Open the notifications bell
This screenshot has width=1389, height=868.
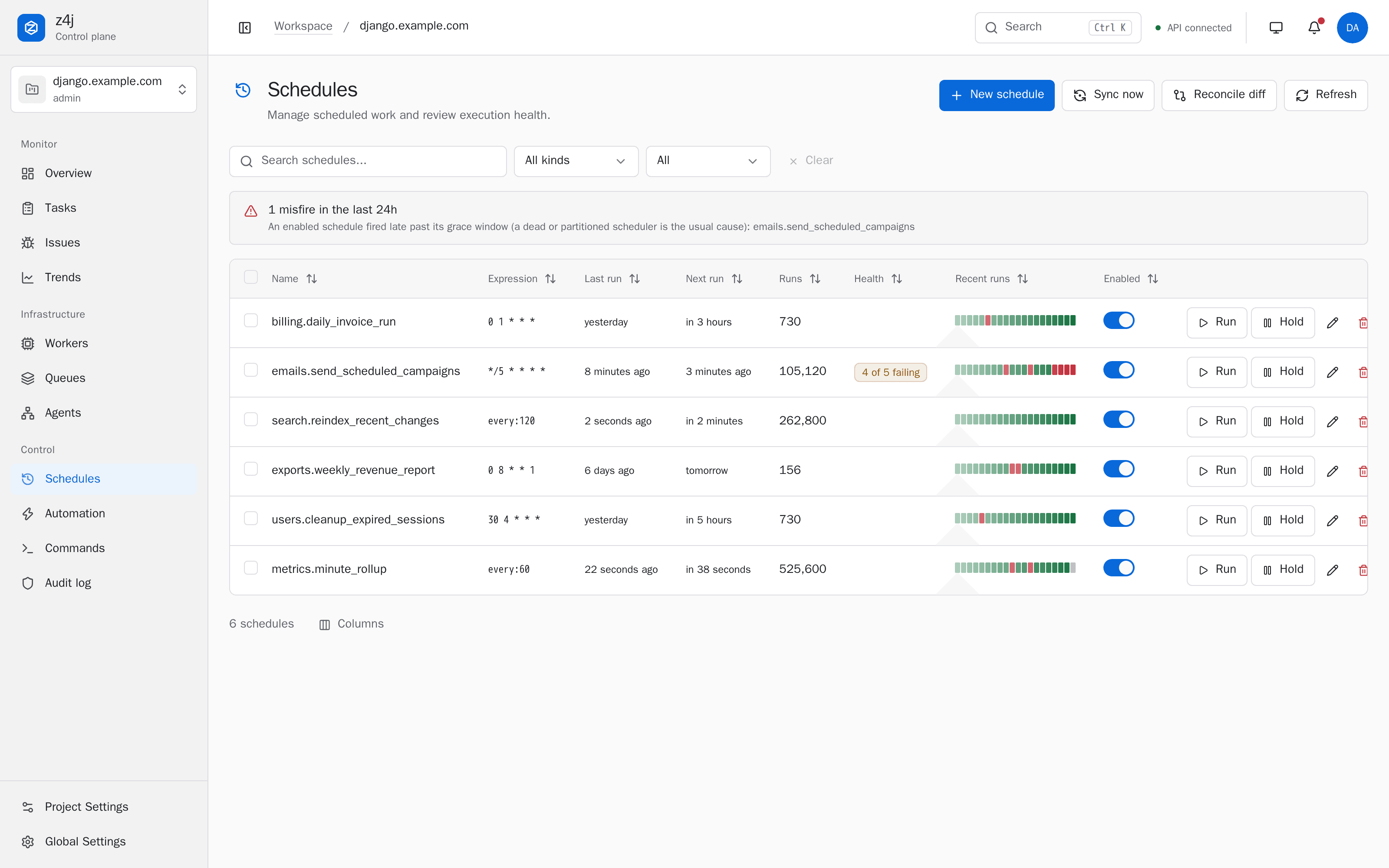[1314, 27]
